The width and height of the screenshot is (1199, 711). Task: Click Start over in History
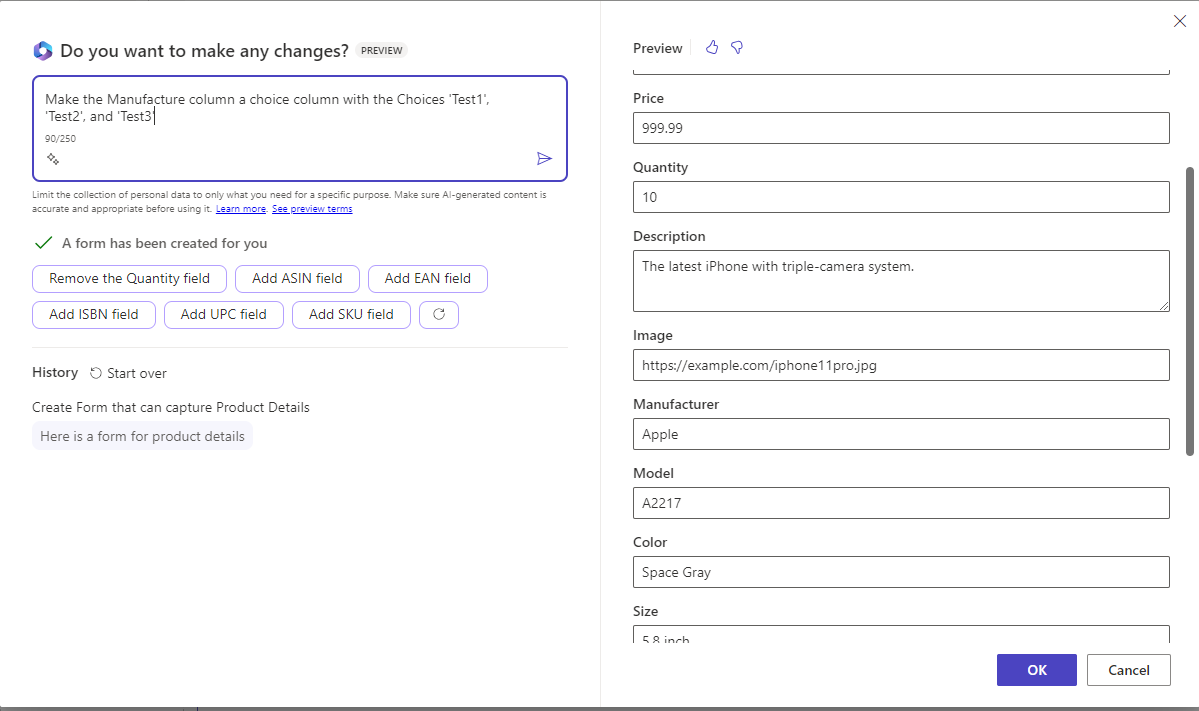point(128,373)
